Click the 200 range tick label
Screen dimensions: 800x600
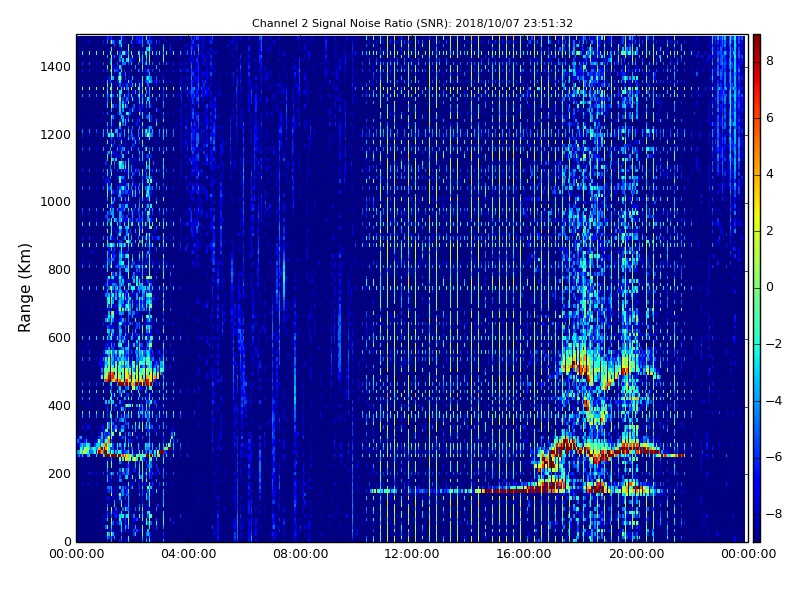[x=59, y=473]
